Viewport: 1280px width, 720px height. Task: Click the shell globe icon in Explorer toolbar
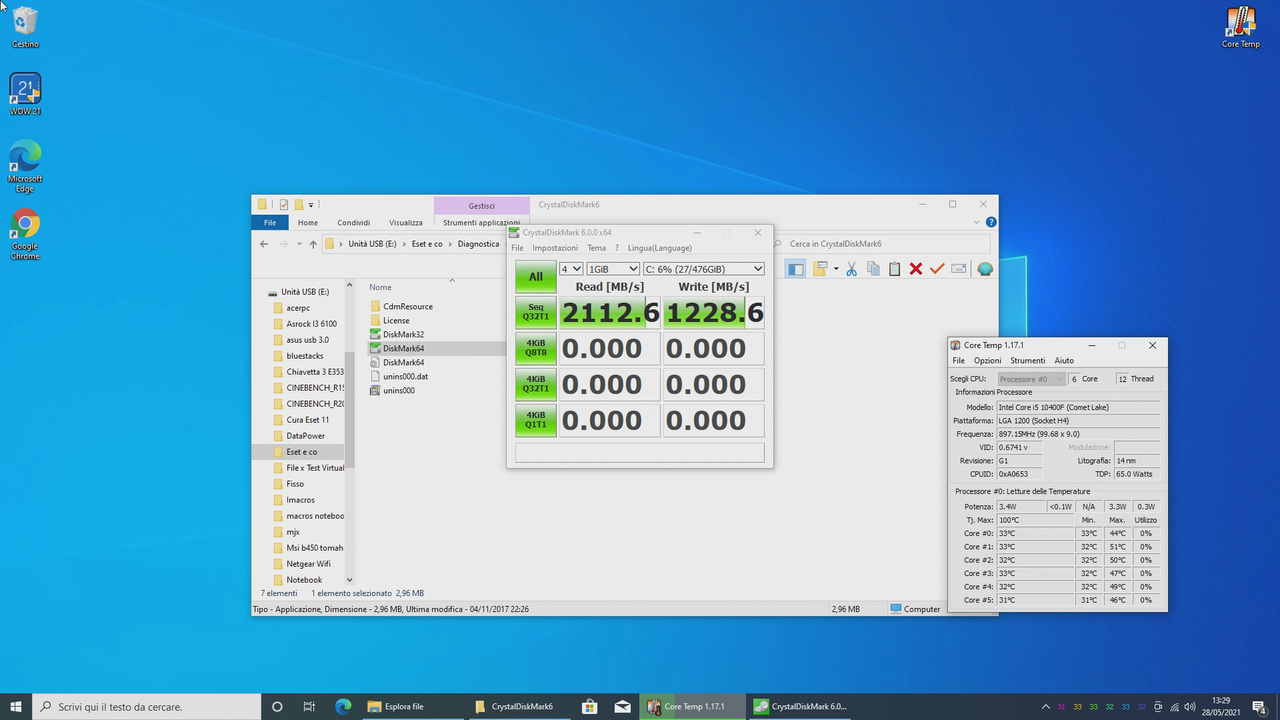click(x=985, y=269)
